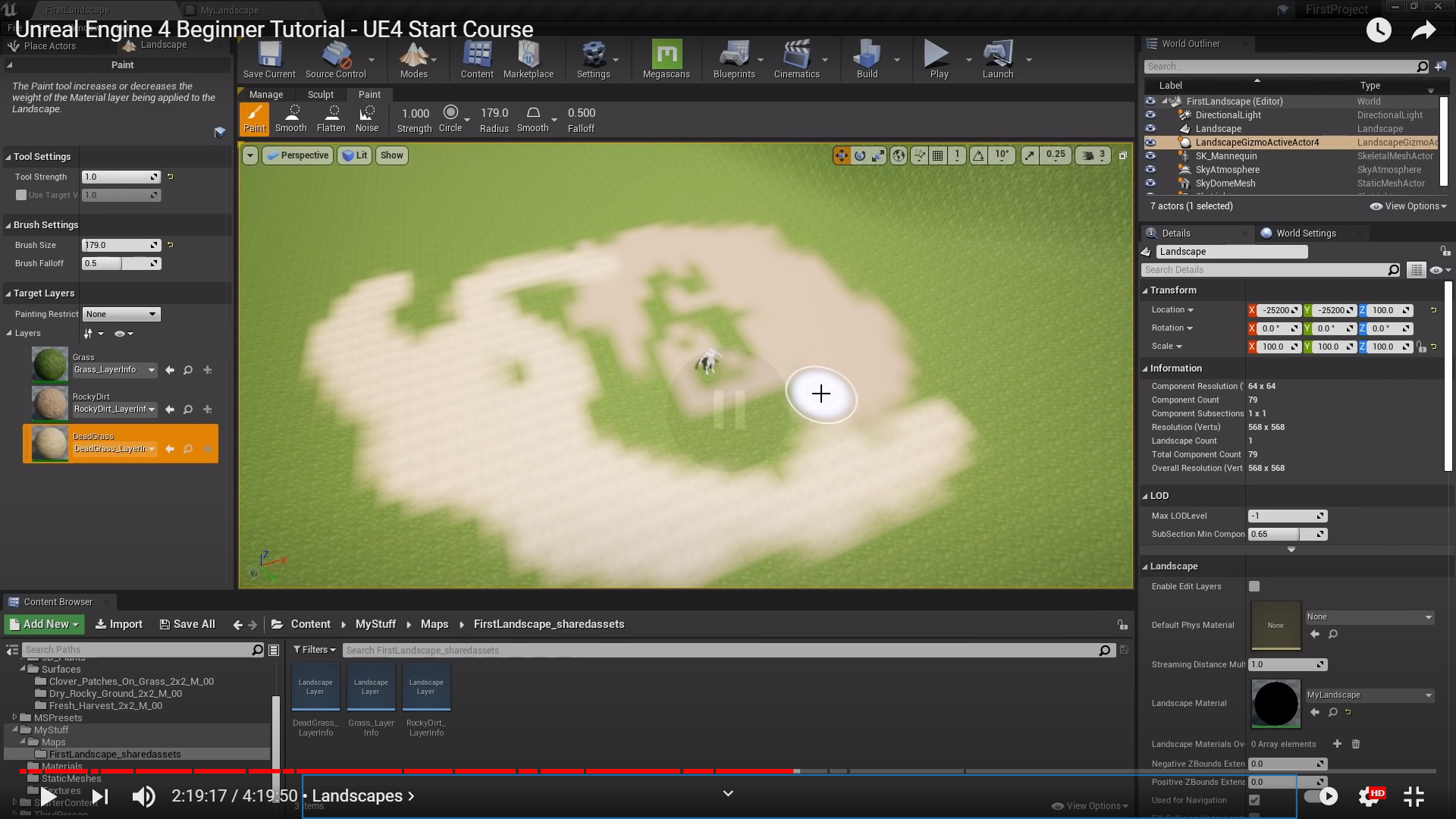This screenshot has height=819, width=1456.
Task: Select the Smooth landscape tool
Action: point(290,119)
